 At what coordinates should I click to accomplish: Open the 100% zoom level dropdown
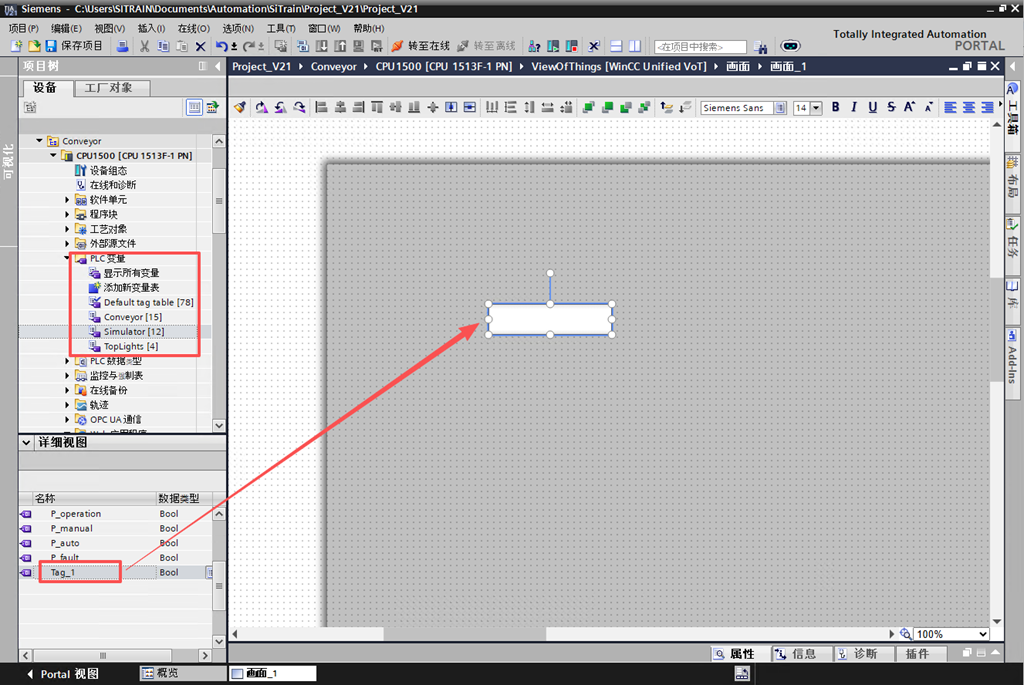pyautogui.click(x=983, y=634)
